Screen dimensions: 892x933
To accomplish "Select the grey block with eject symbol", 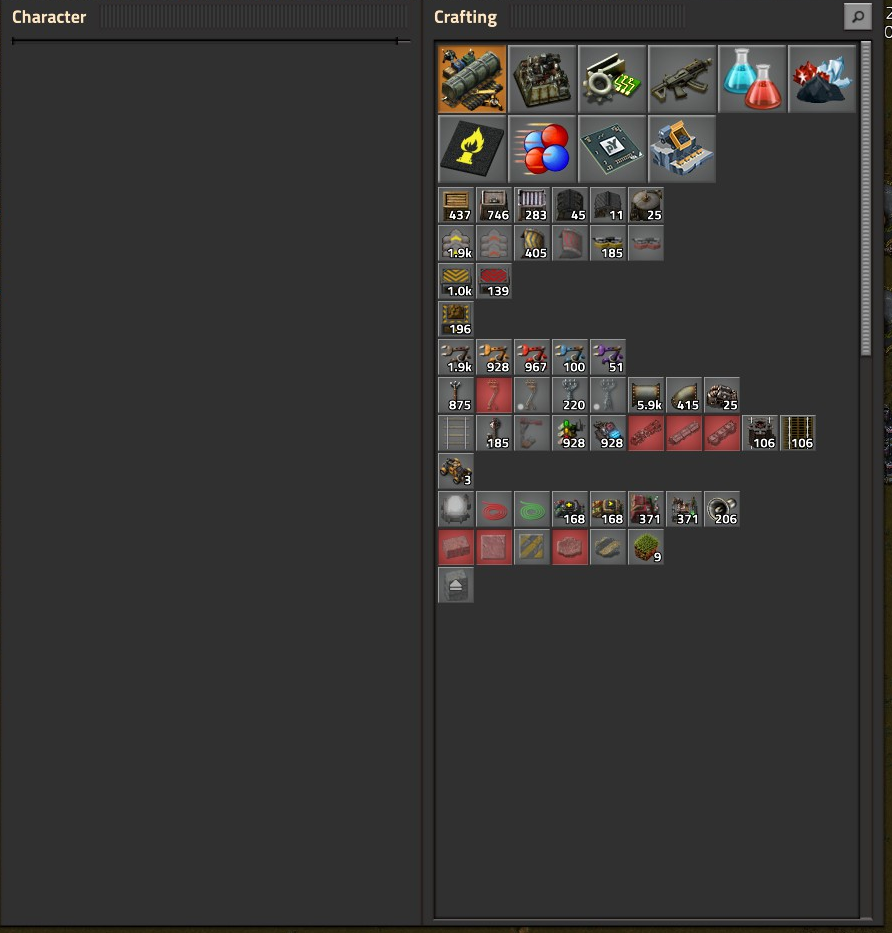I will tap(456, 586).
